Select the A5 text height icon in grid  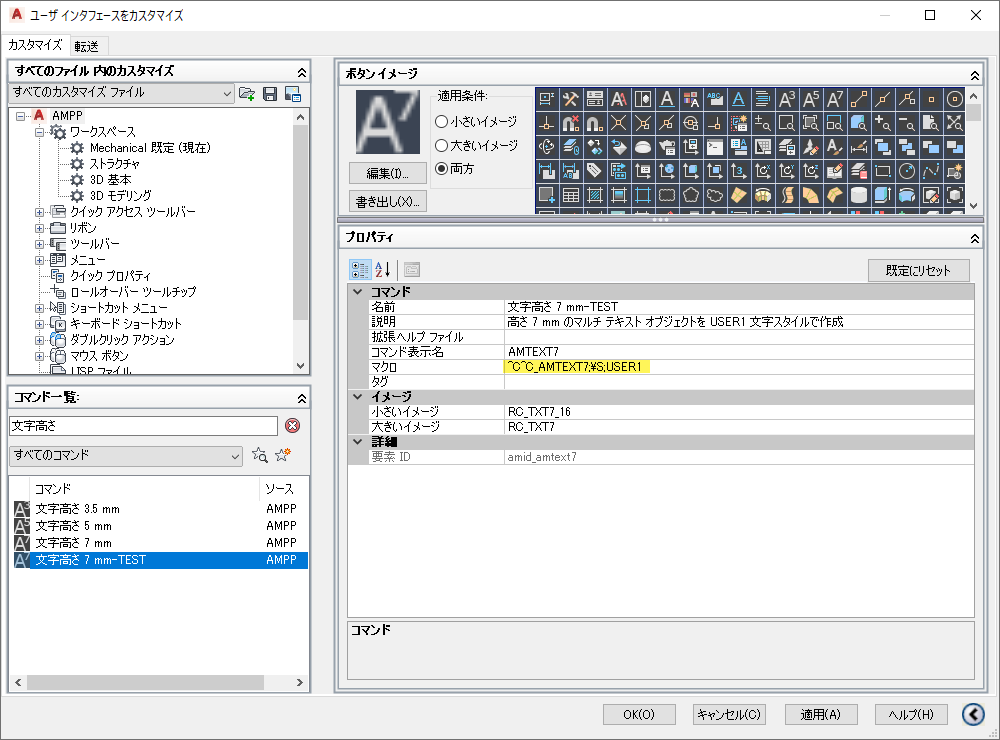tap(811, 99)
